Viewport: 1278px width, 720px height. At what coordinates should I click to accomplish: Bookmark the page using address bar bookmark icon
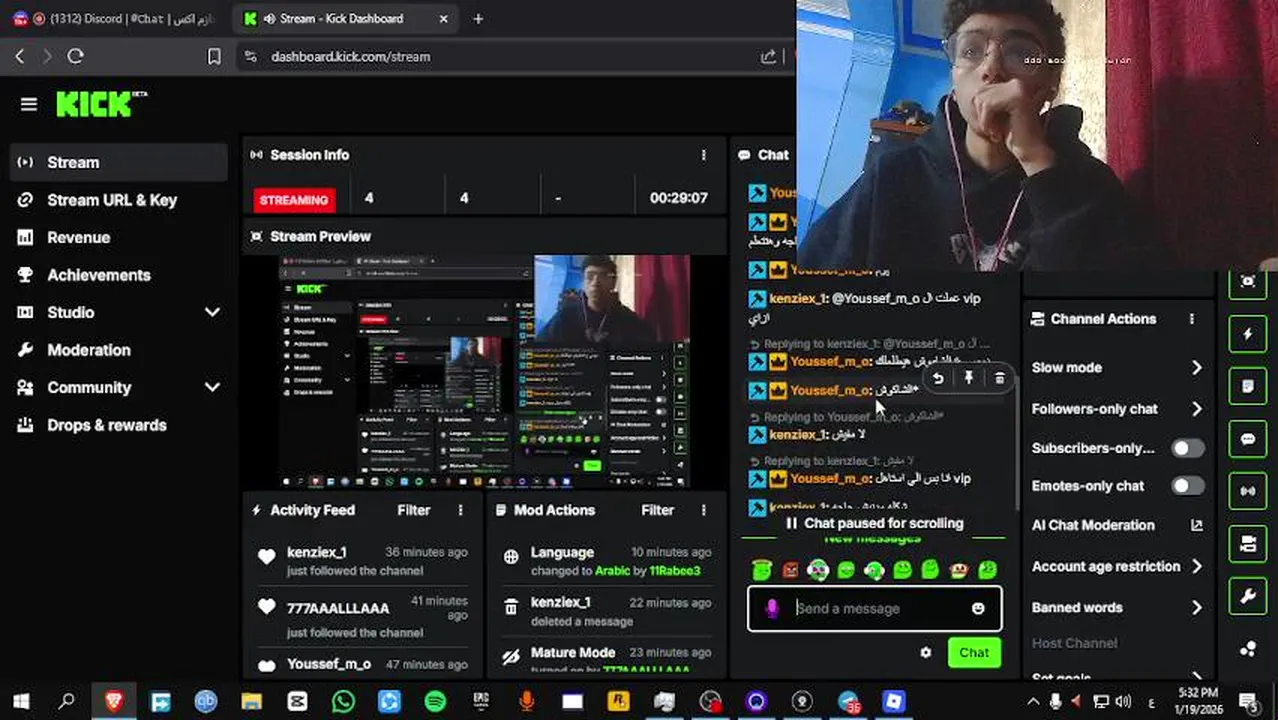coord(214,57)
